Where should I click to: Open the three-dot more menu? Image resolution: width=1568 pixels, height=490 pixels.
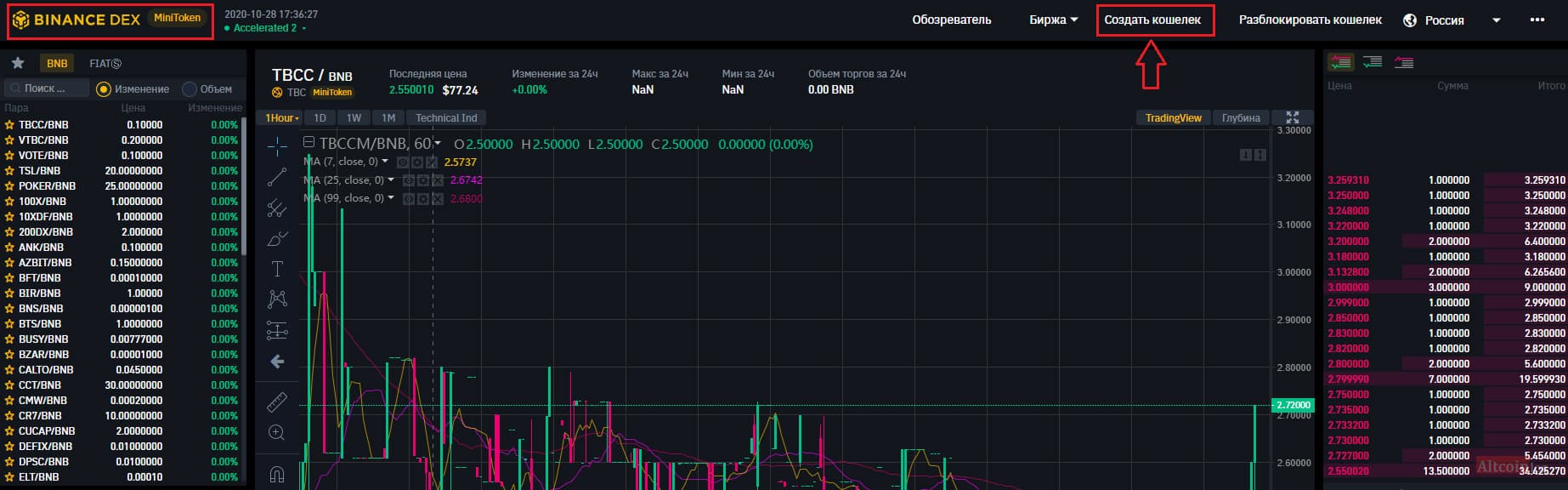tap(1537, 20)
